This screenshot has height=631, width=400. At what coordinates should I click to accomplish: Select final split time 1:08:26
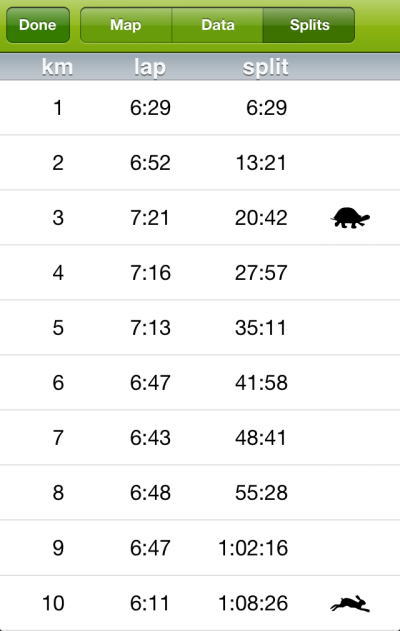pos(253,603)
